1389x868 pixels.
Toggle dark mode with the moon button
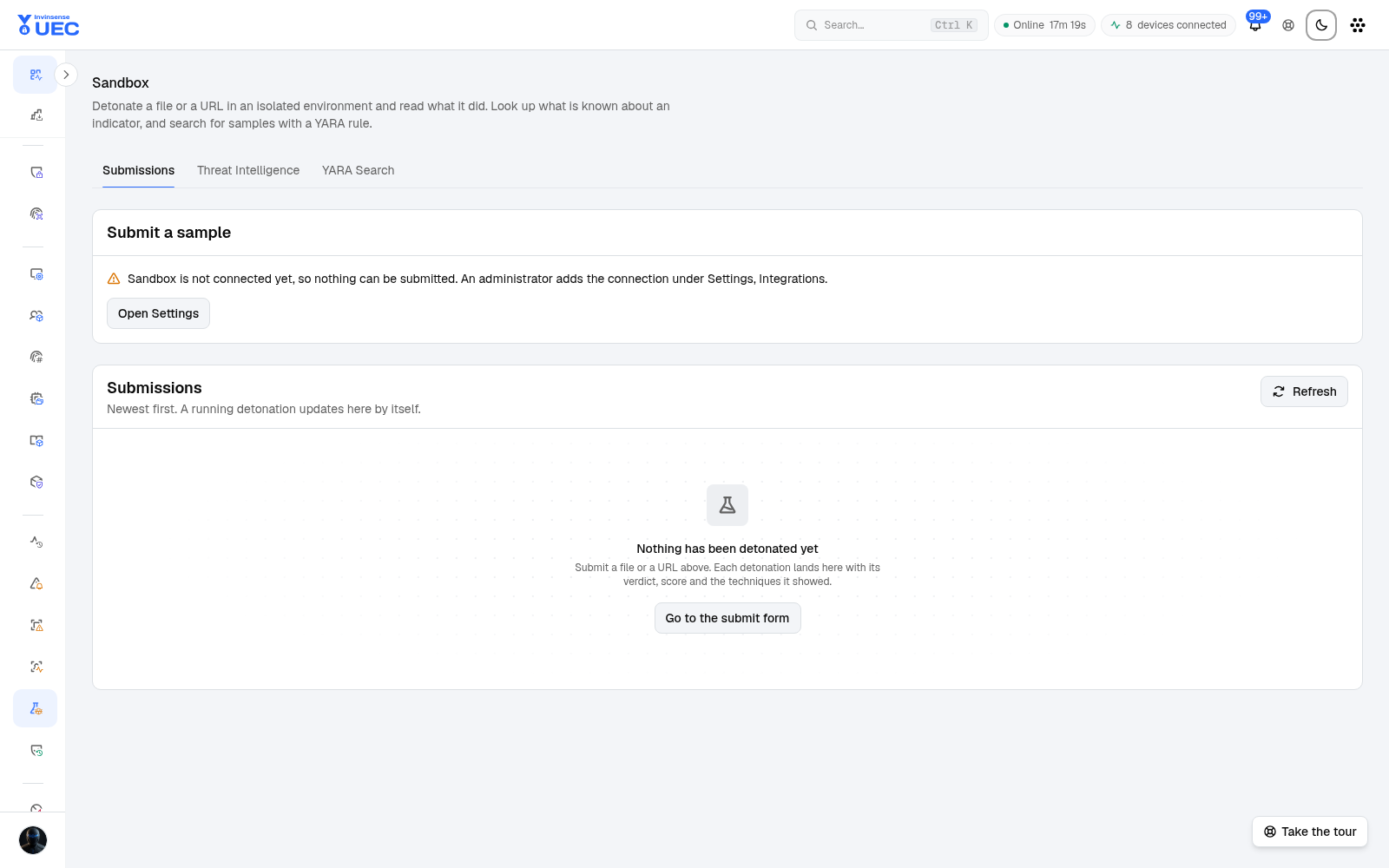point(1321,25)
